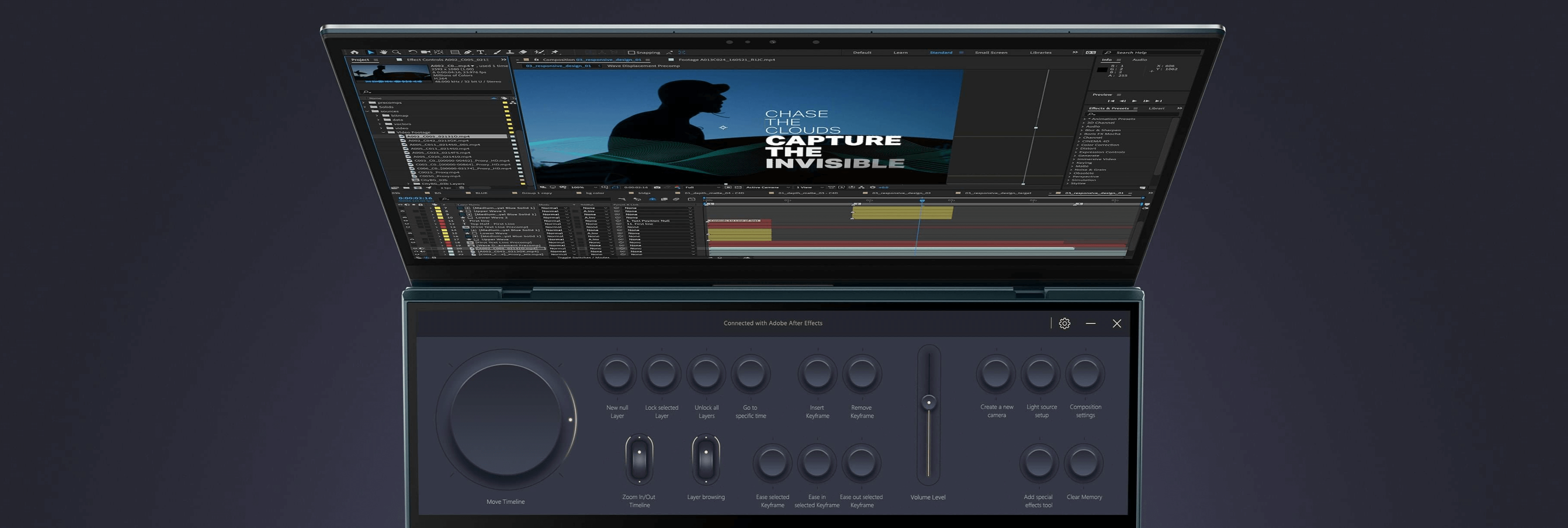The width and height of the screenshot is (1568, 528).
Task: Click the Play button in Preview panel
Action: [x=1134, y=102]
